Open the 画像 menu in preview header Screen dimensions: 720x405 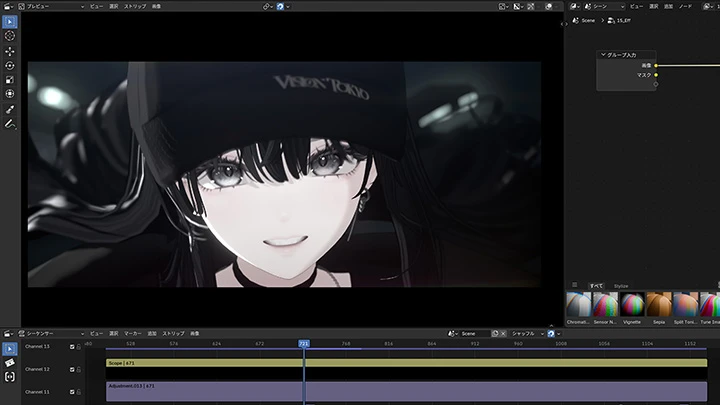point(156,6)
